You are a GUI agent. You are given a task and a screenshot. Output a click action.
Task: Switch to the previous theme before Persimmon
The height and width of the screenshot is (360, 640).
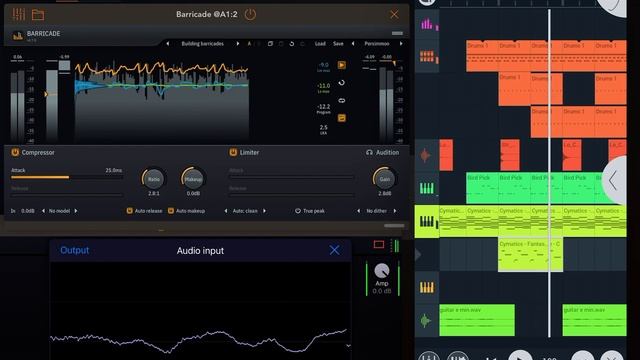[353, 44]
